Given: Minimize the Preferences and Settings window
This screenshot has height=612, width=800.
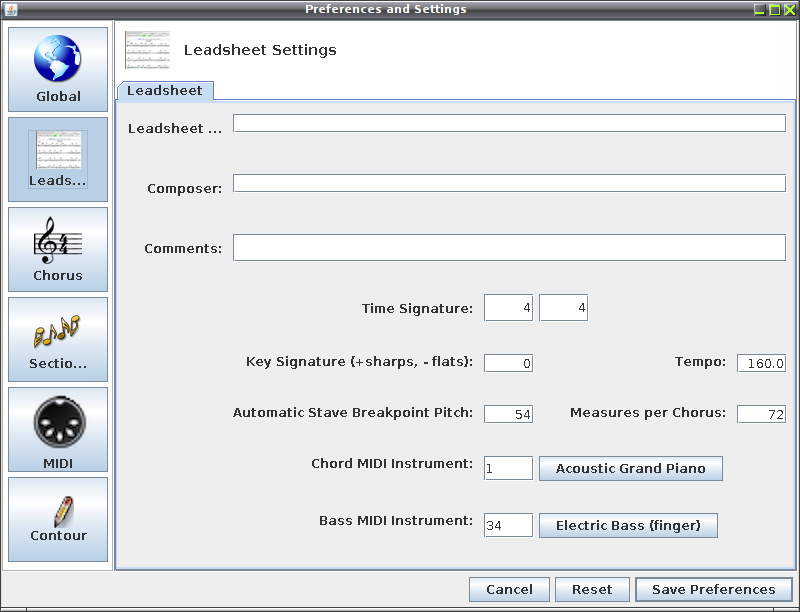Looking at the screenshot, I should tap(760, 10).
